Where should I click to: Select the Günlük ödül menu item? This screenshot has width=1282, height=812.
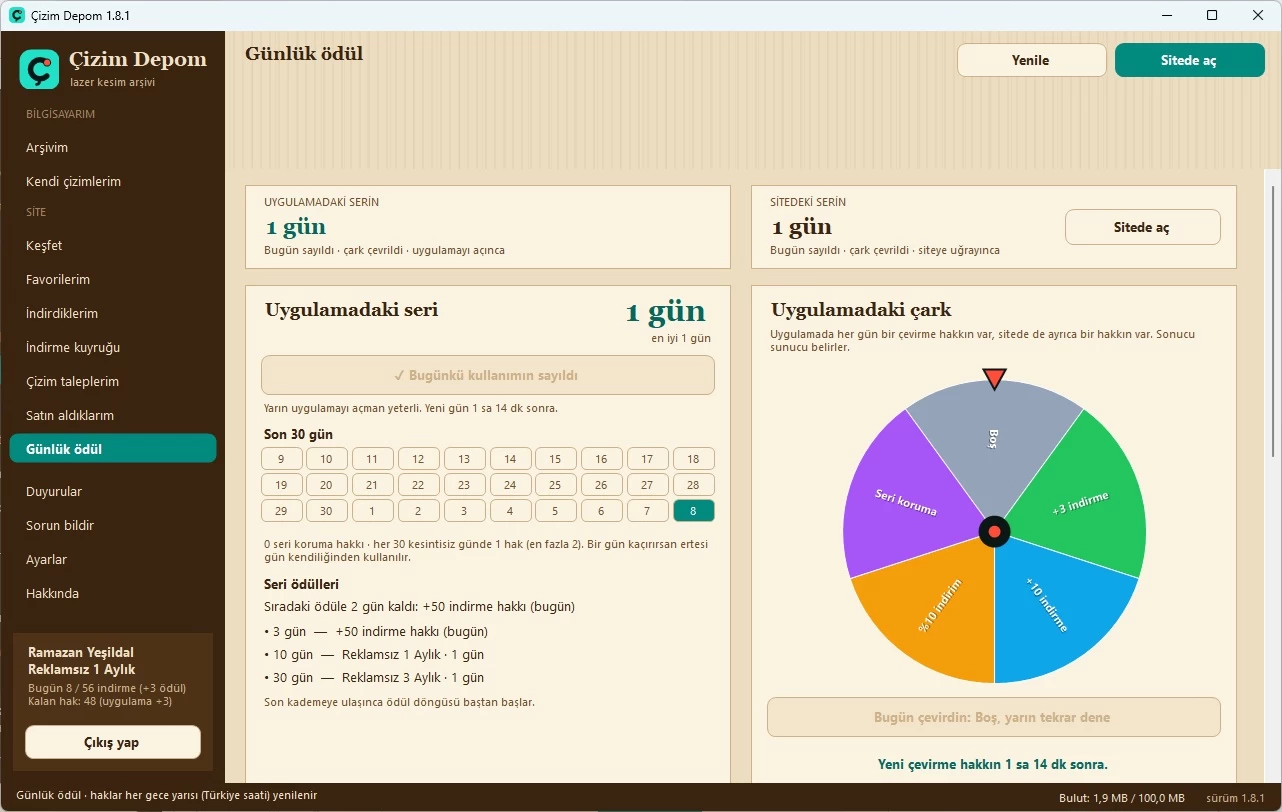pos(113,449)
